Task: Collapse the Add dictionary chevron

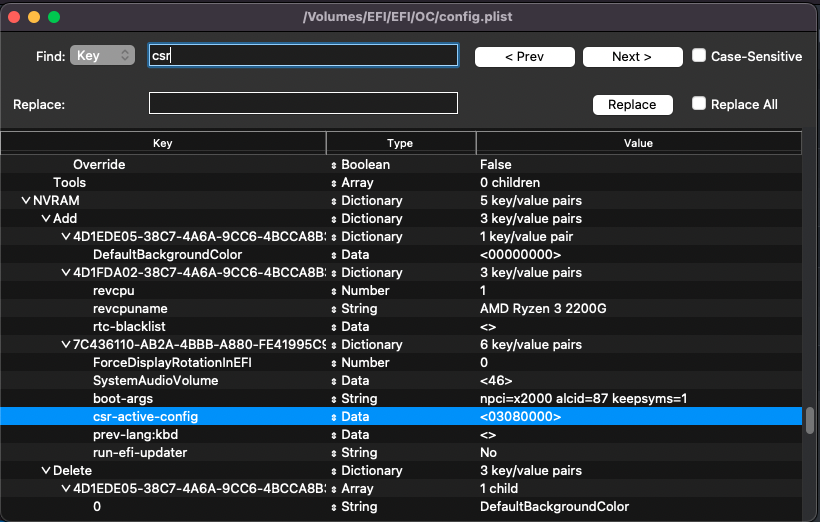Action: pos(46,218)
